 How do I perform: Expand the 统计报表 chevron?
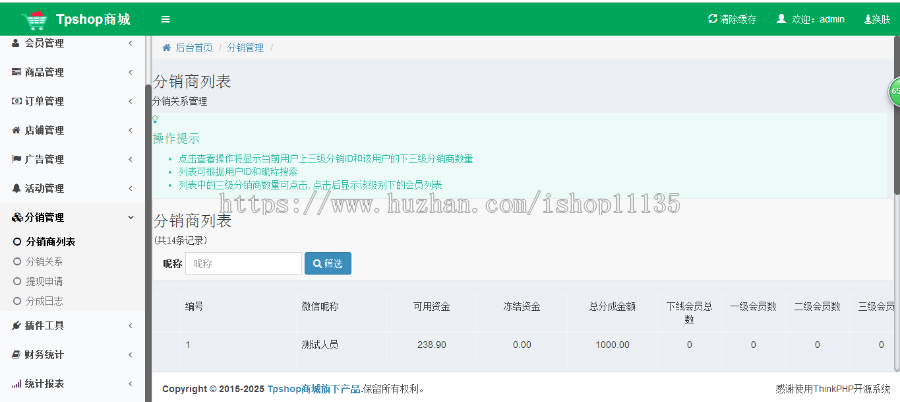pos(130,384)
